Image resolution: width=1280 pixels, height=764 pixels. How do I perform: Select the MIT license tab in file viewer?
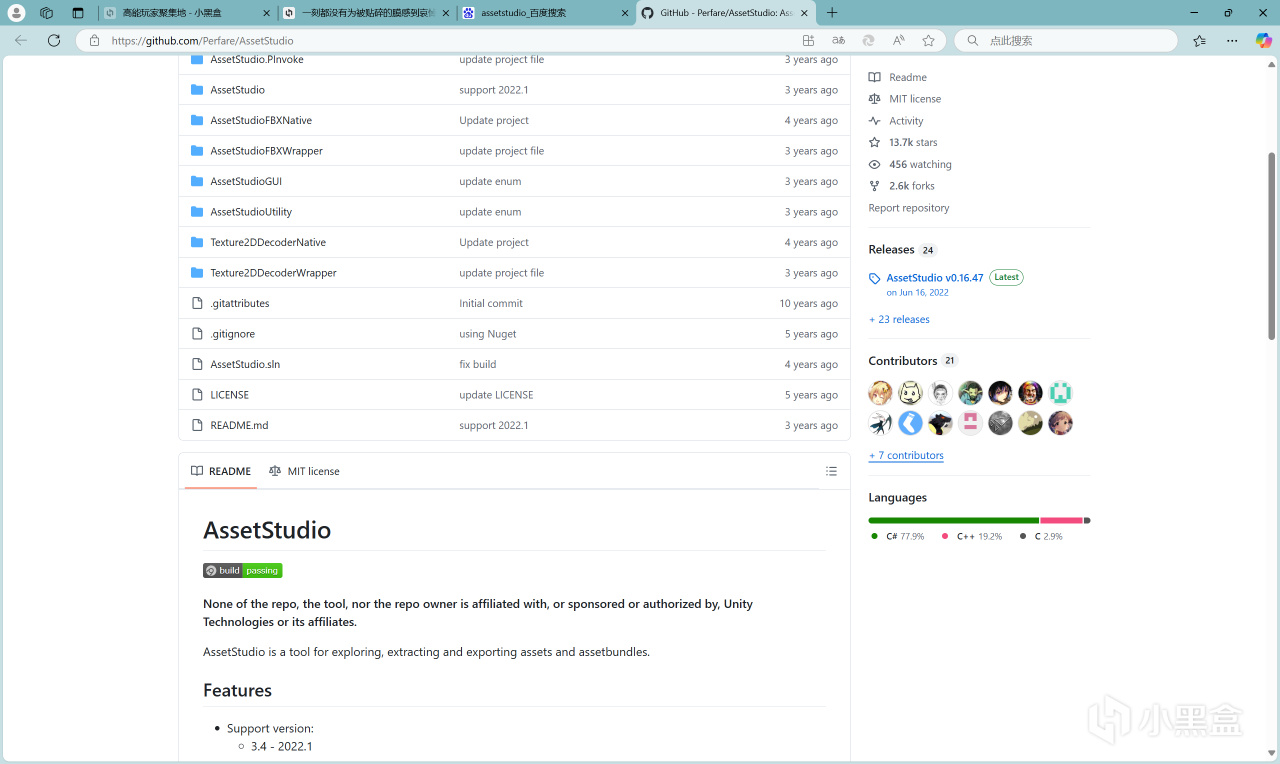tap(304, 471)
